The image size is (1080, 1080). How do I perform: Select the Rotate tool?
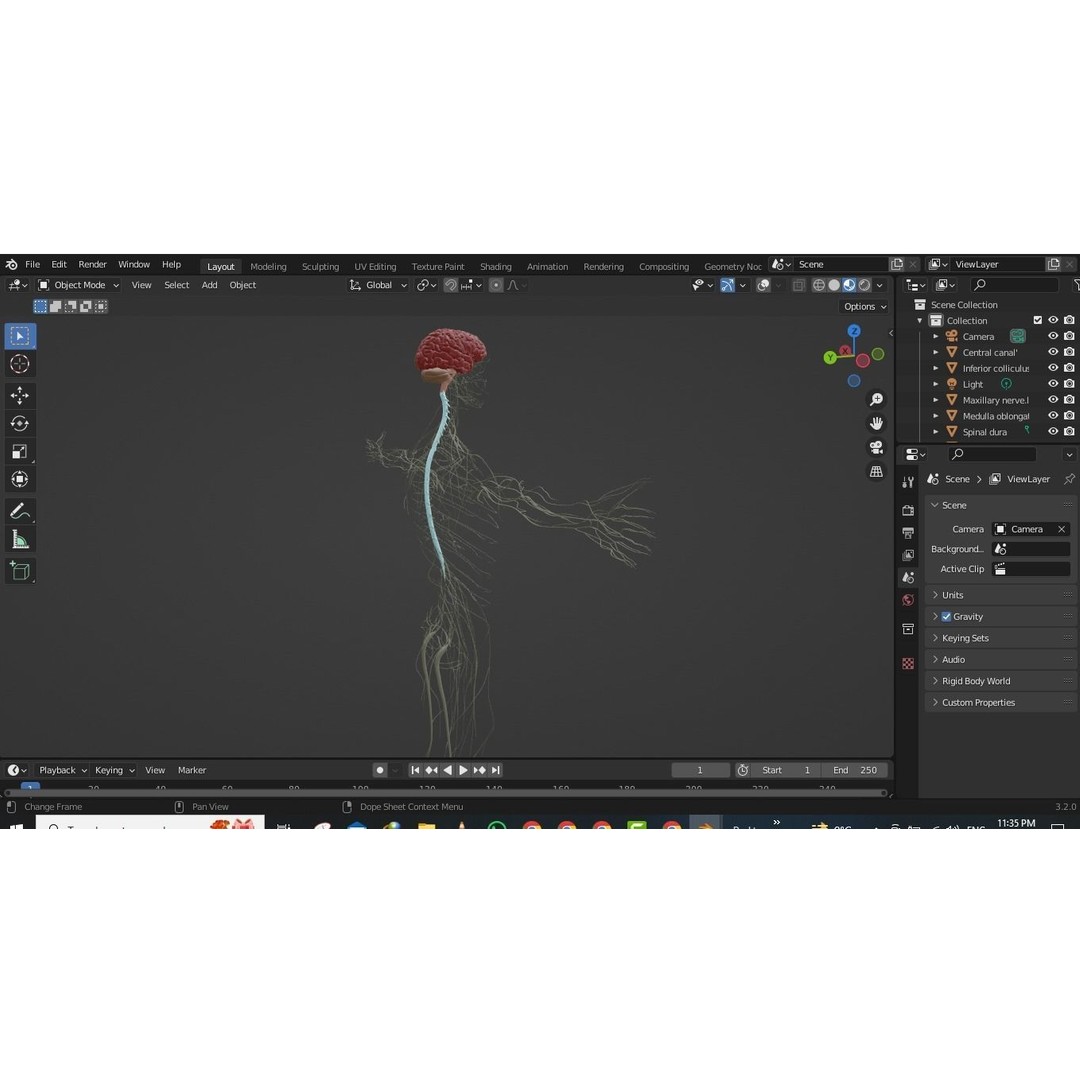coord(20,423)
